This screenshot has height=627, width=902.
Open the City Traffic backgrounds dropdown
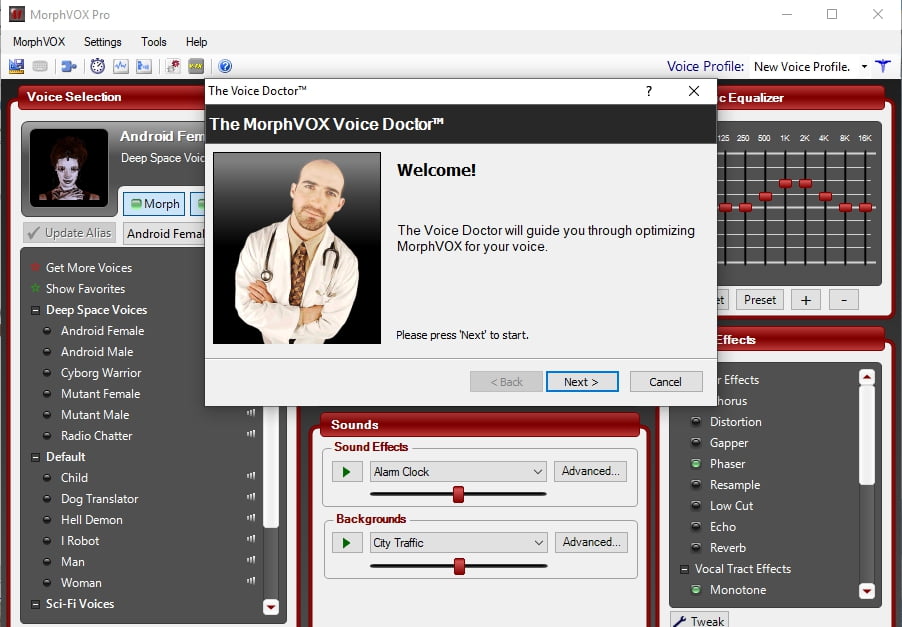tap(458, 542)
